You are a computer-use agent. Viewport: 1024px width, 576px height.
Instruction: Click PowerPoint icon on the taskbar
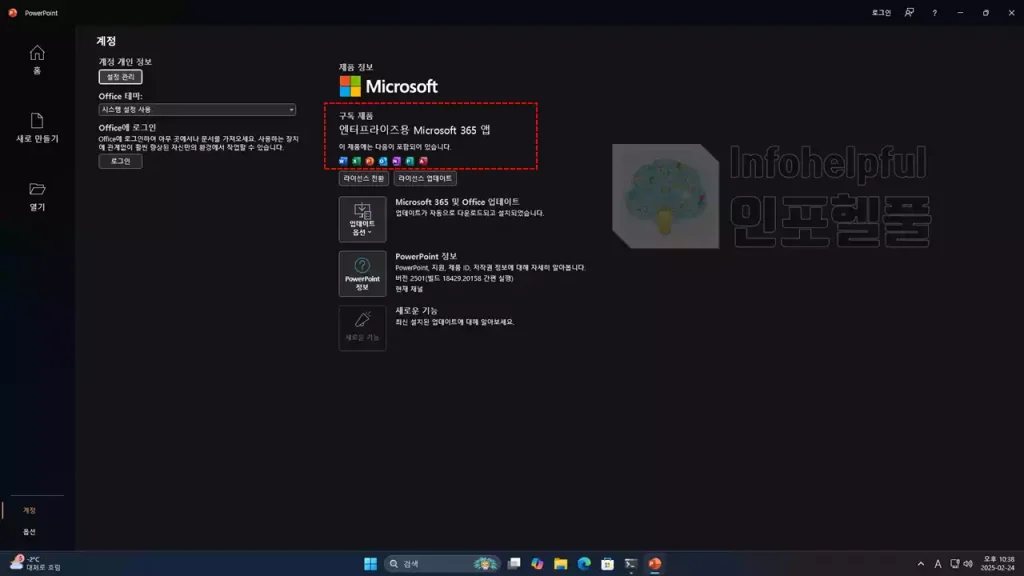(x=654, y=564)
